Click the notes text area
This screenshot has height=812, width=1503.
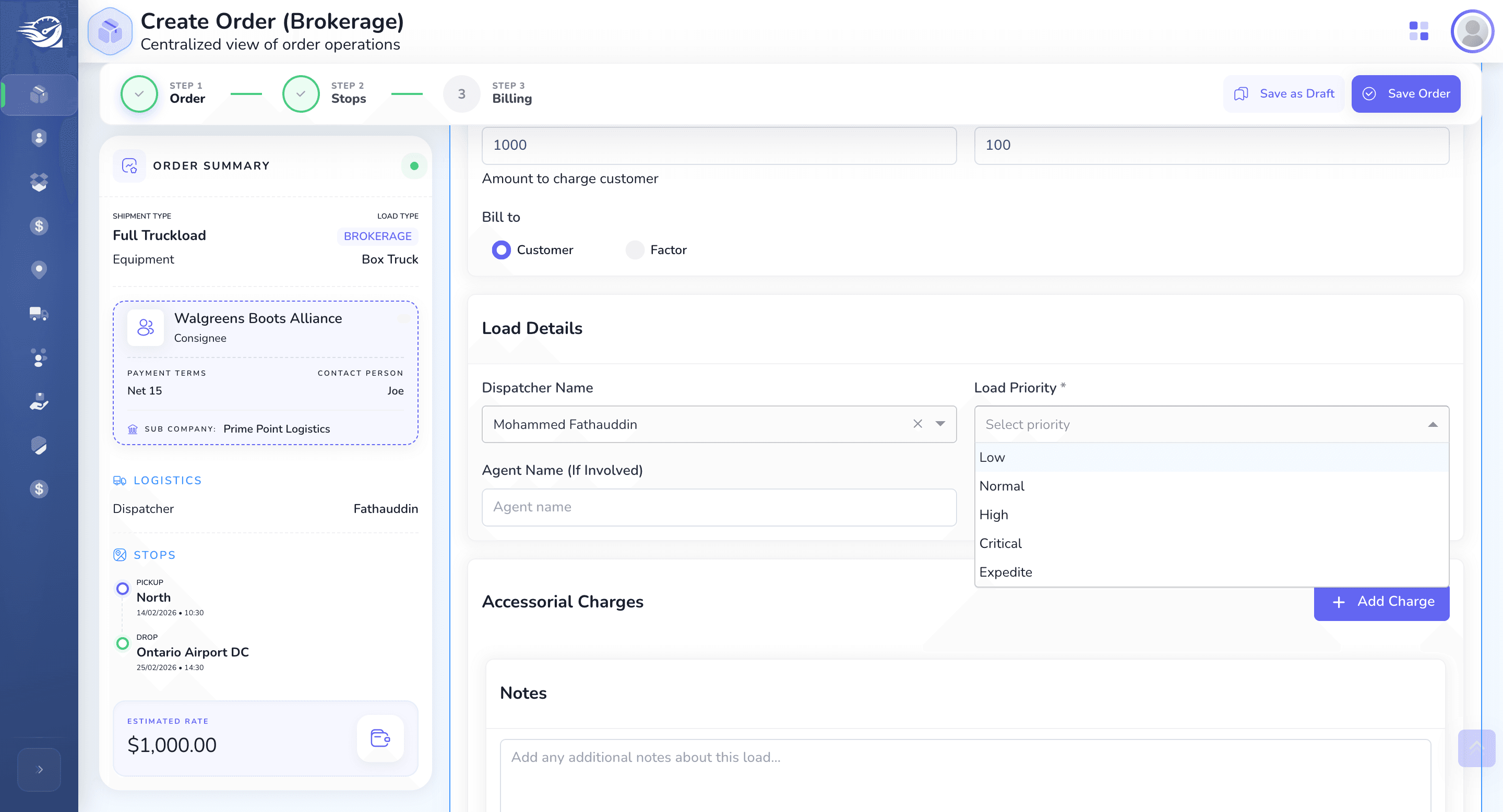[965, 776]
